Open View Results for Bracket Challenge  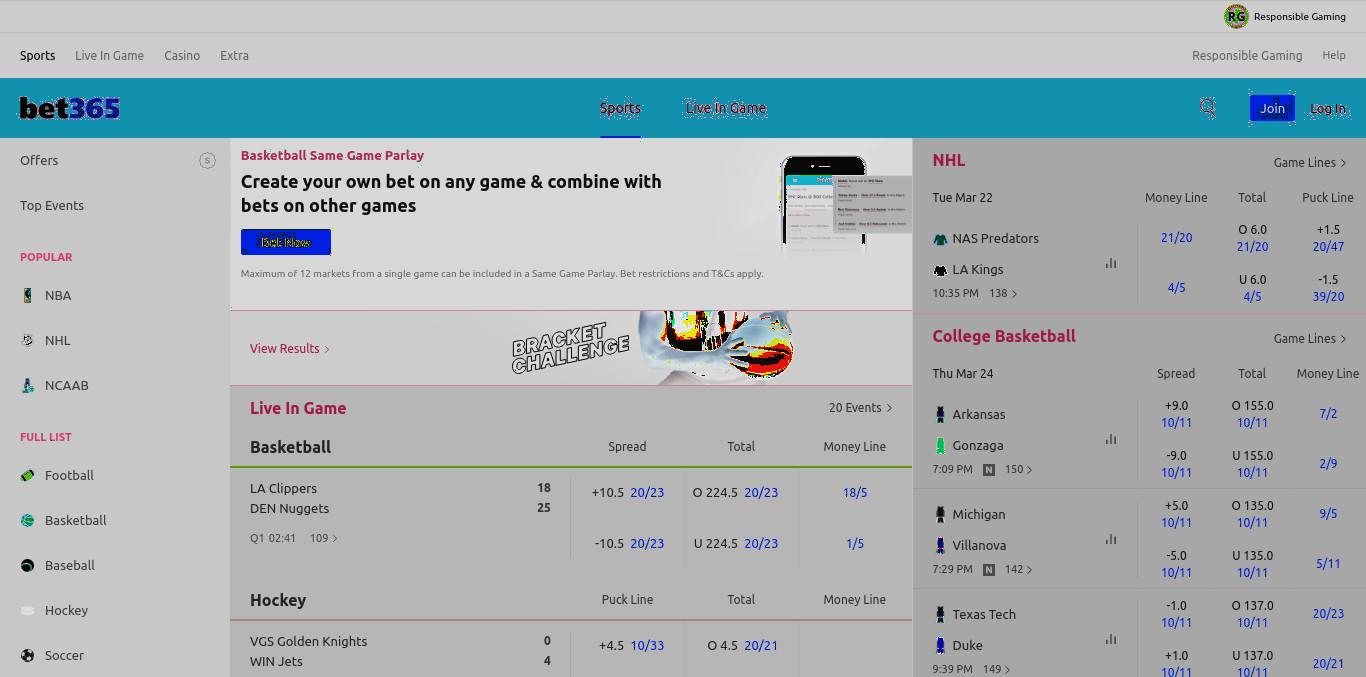coord(290,348)
